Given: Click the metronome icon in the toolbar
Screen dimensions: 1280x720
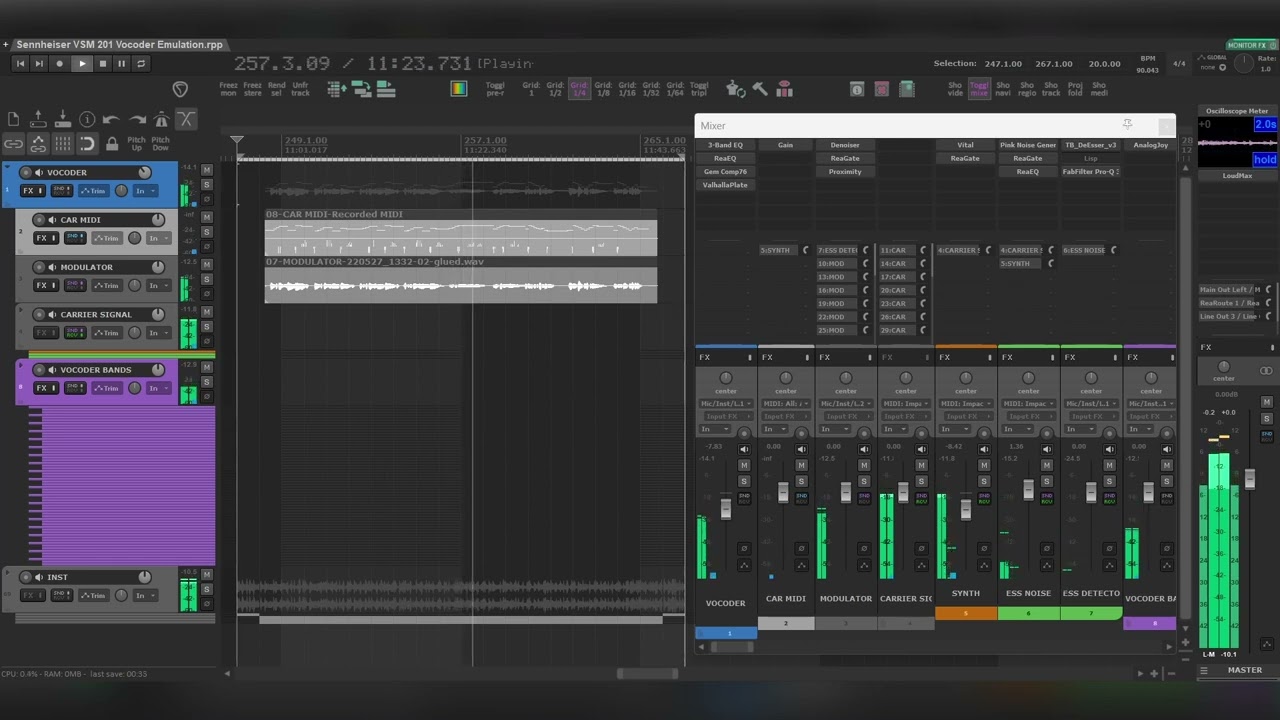Looking at the screenshot, I should coord(161,120).
